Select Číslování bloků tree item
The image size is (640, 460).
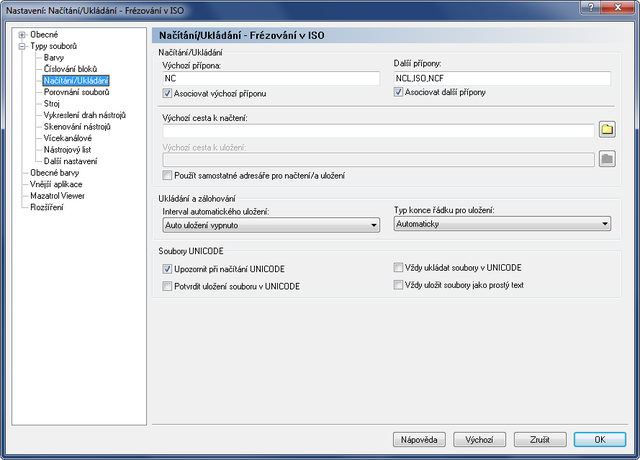(70, 69)
